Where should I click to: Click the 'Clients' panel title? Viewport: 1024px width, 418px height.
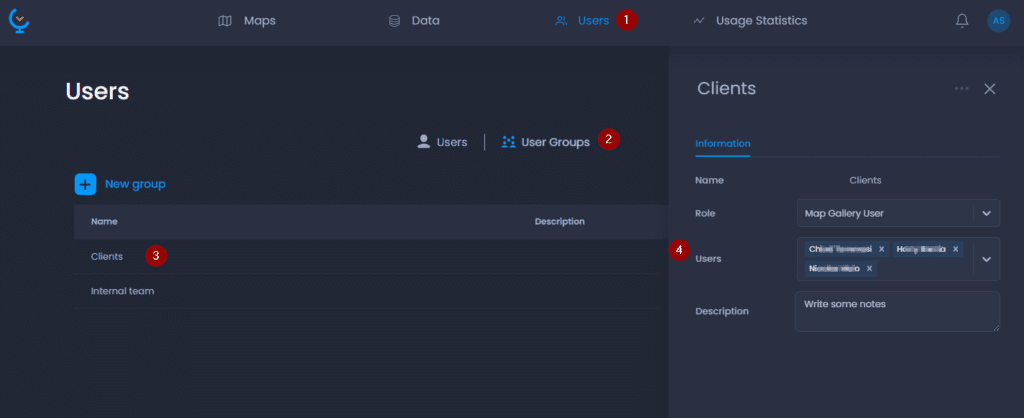[x=727, y=89]
